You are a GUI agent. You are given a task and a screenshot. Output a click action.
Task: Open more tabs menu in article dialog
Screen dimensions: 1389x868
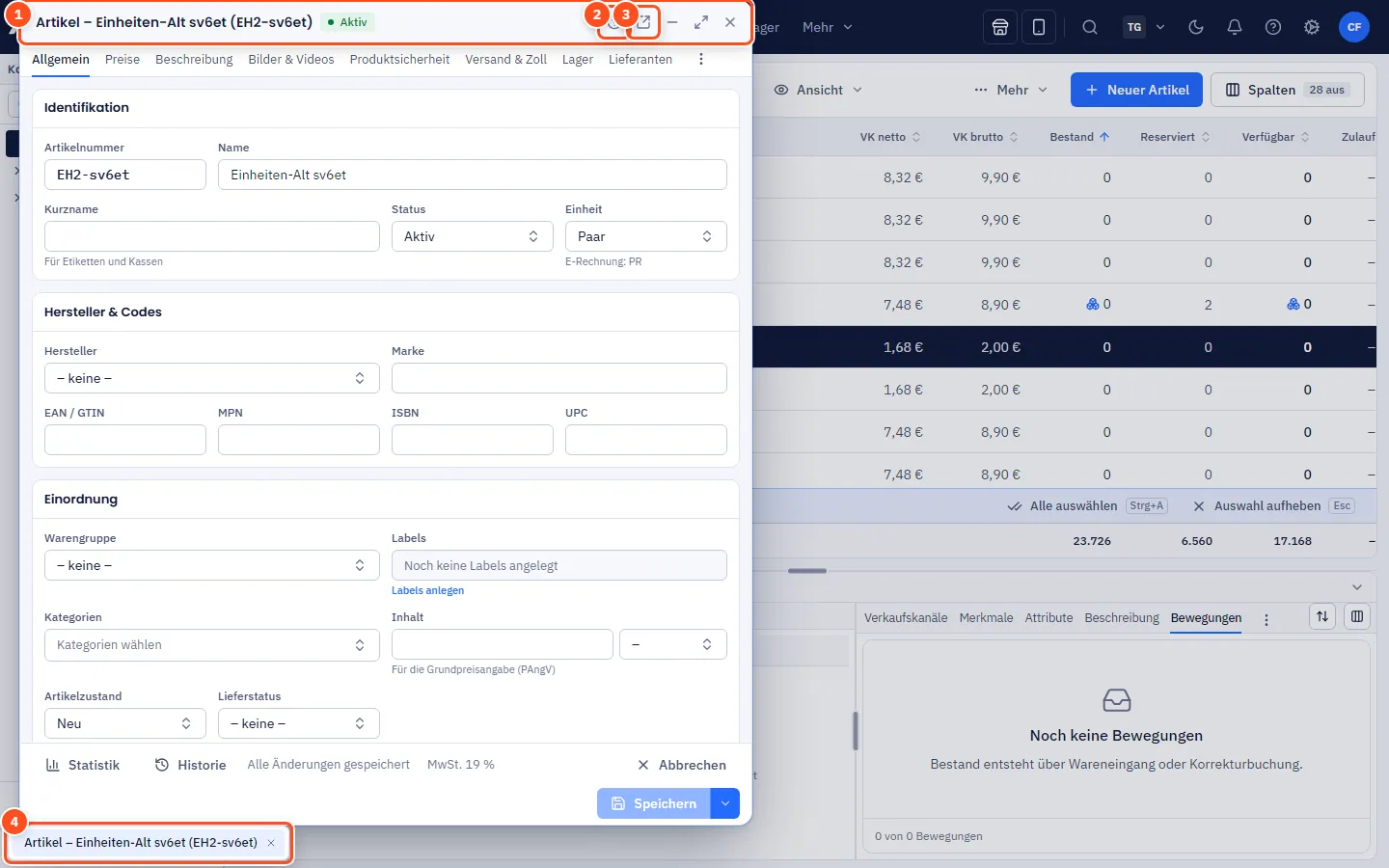pos(701,60)
